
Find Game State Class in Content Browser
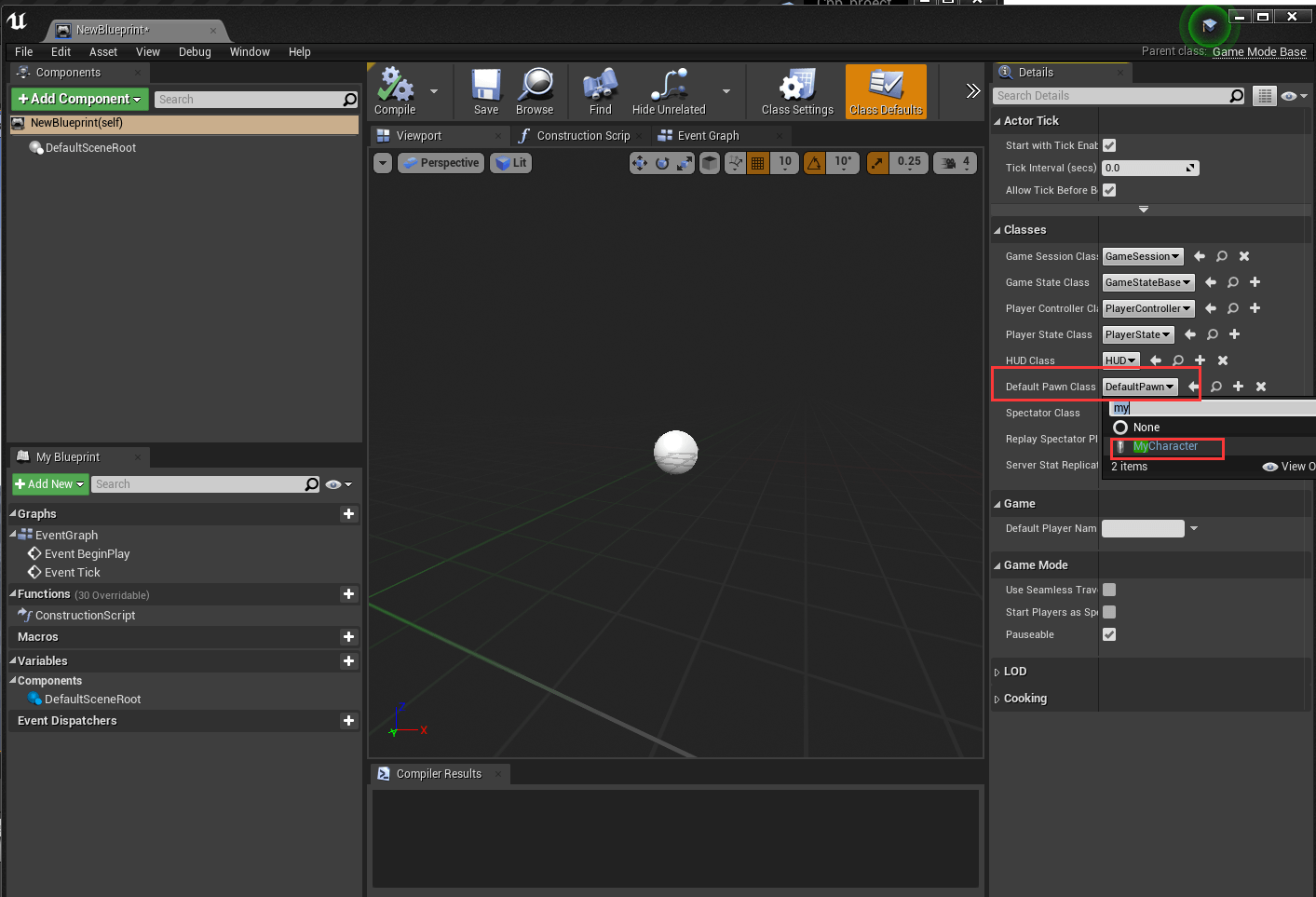[1233, 282]
